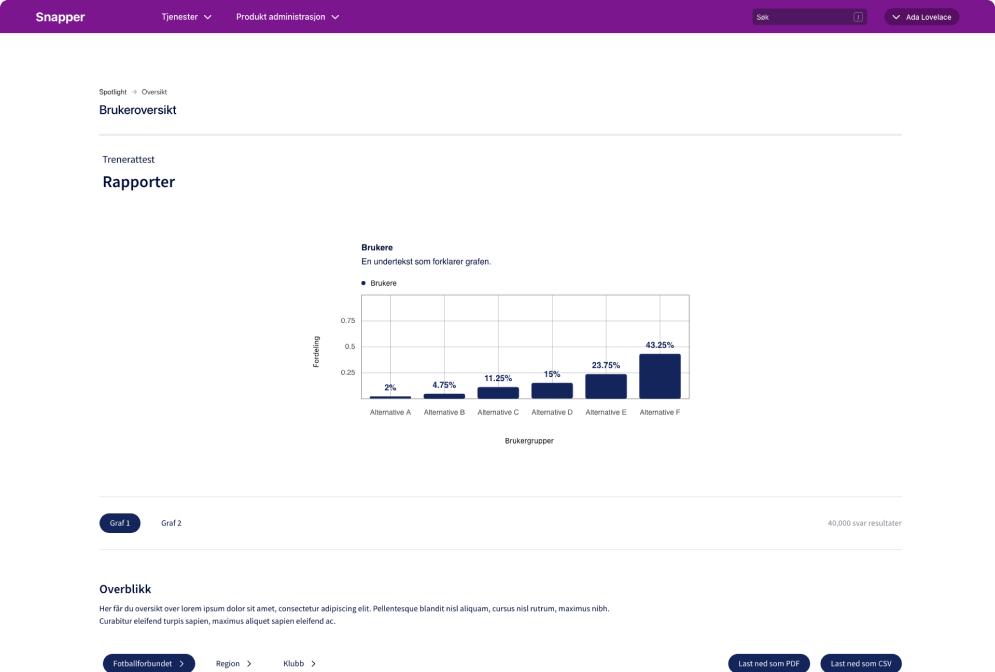This screenshot has width=995, height=672.
Task: Click the Alternative E bar in chart
Action: 605,386
